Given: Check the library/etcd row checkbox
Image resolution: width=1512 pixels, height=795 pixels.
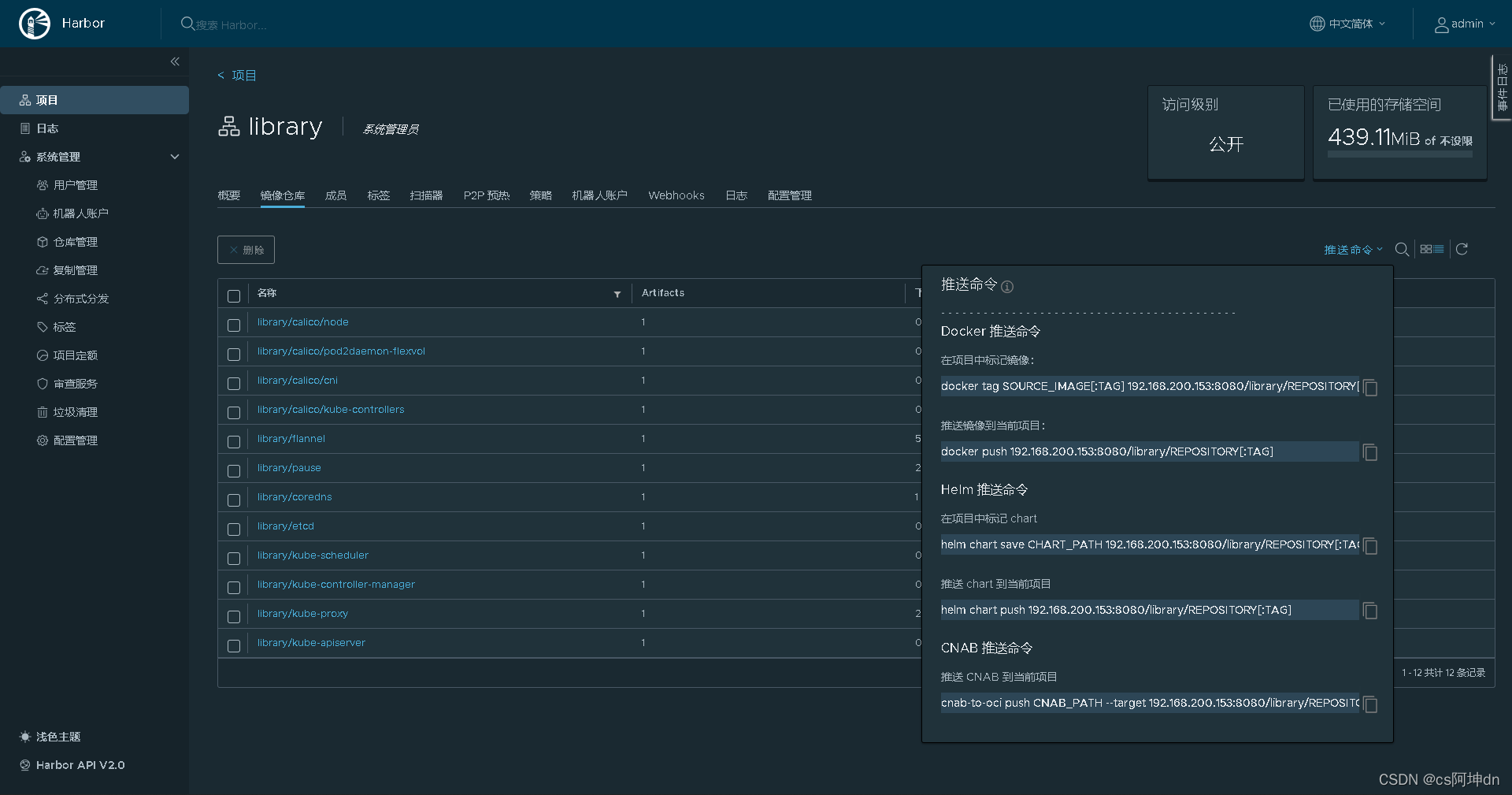Looking at the screenshot, I should 234,529.
